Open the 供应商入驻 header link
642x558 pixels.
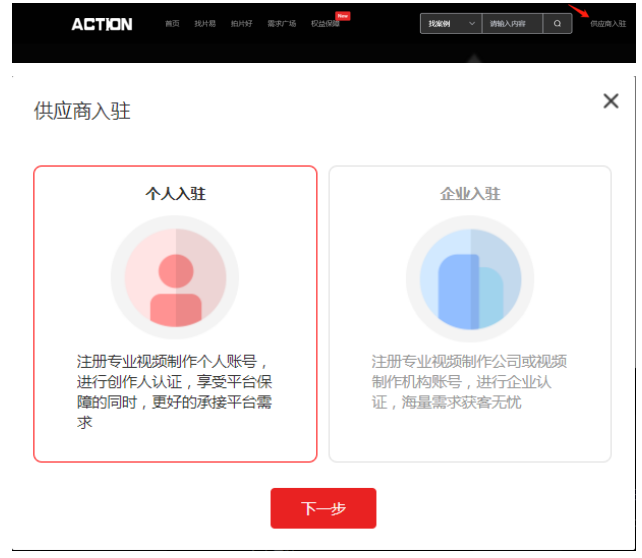click(608, 24)
